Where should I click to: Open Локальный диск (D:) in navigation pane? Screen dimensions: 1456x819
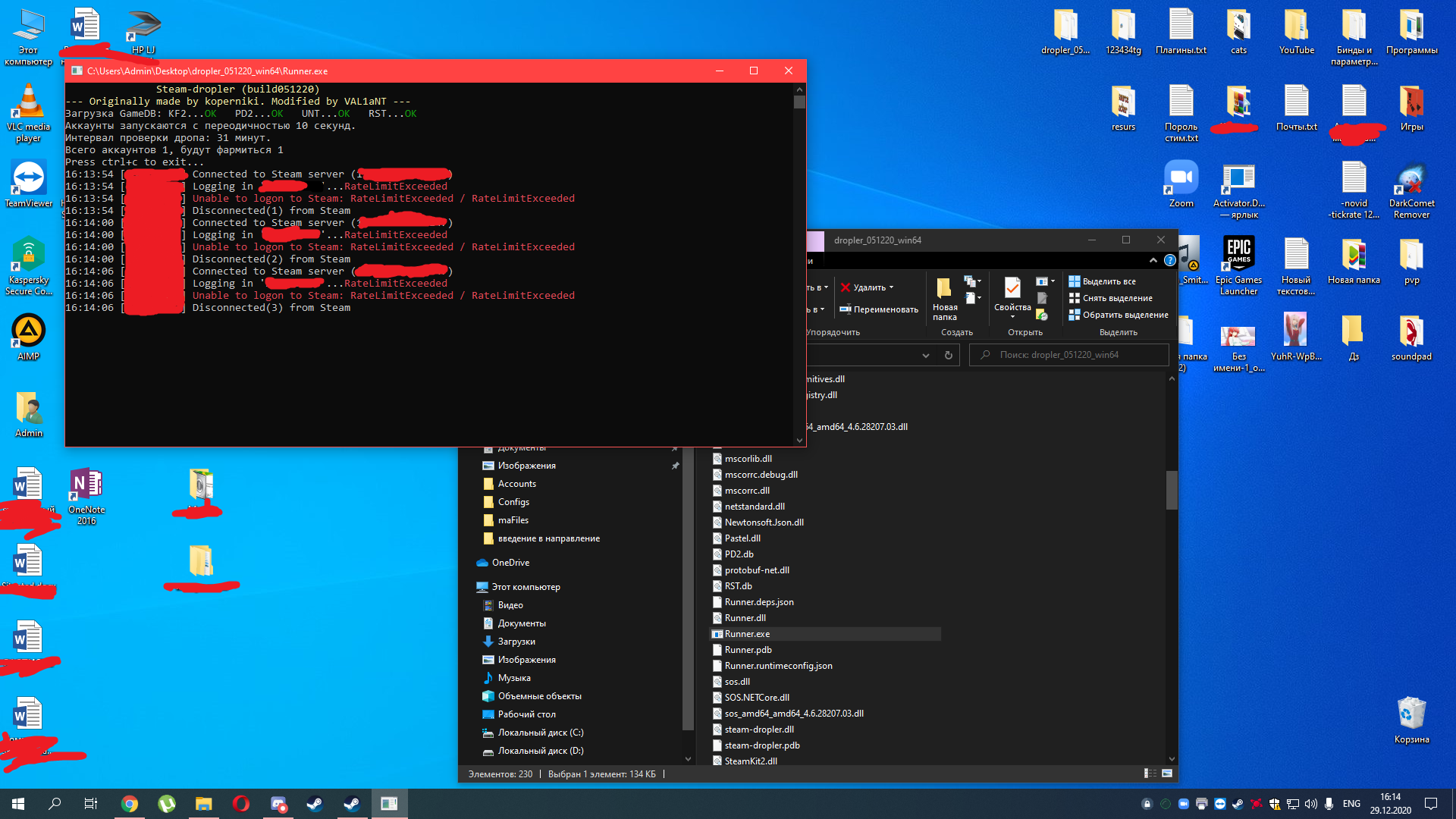click(x=533, y=751)
